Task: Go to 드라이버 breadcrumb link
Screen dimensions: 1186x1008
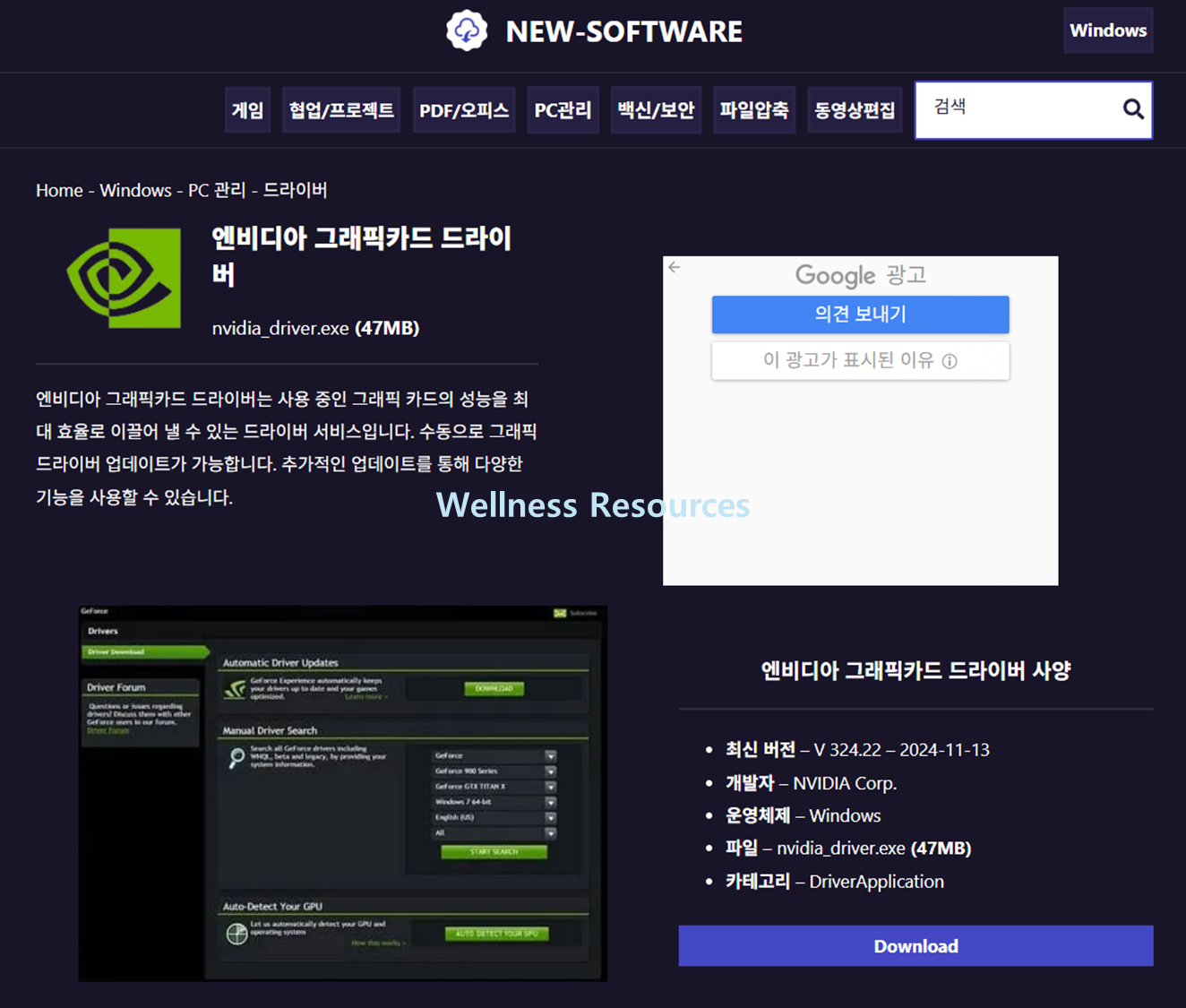Action: tap(295, 190)
